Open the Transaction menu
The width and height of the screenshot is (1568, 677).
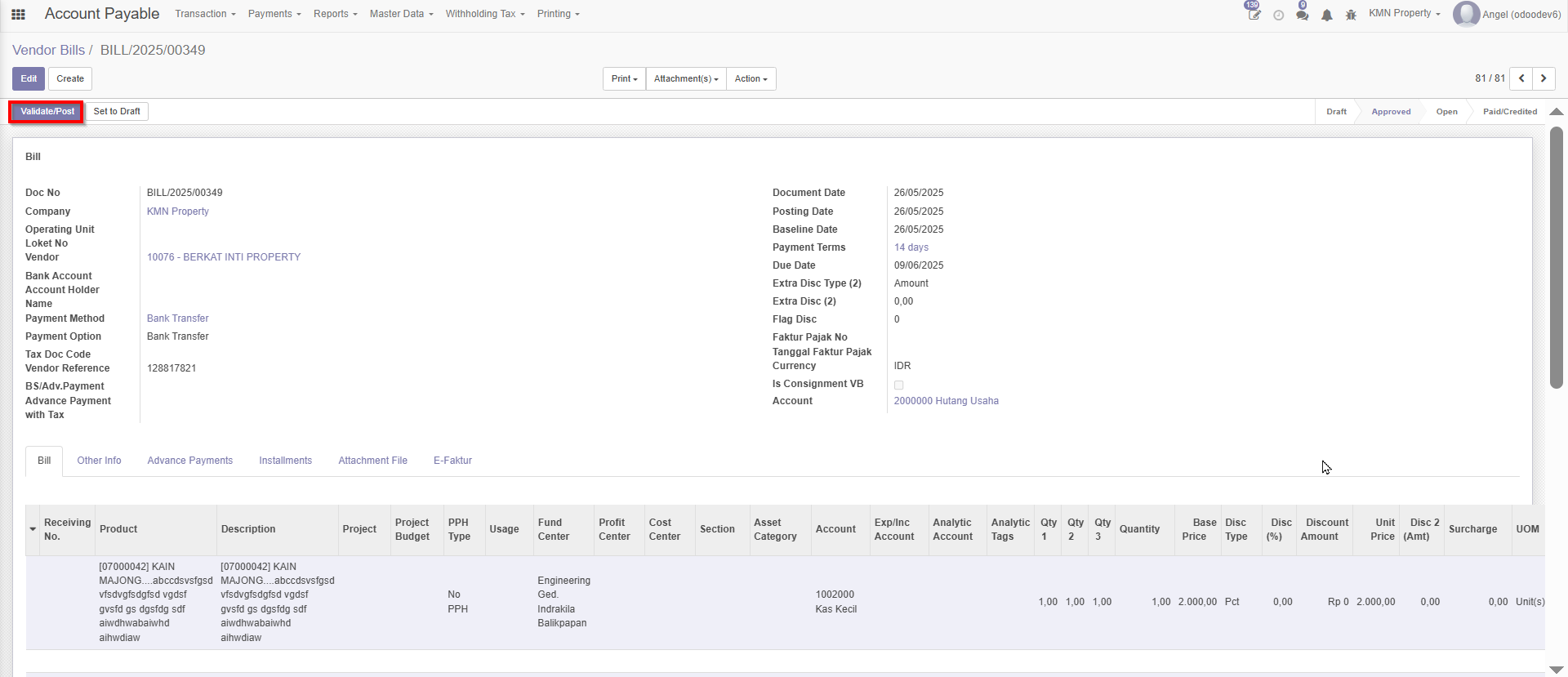click(x=205, y=14)
